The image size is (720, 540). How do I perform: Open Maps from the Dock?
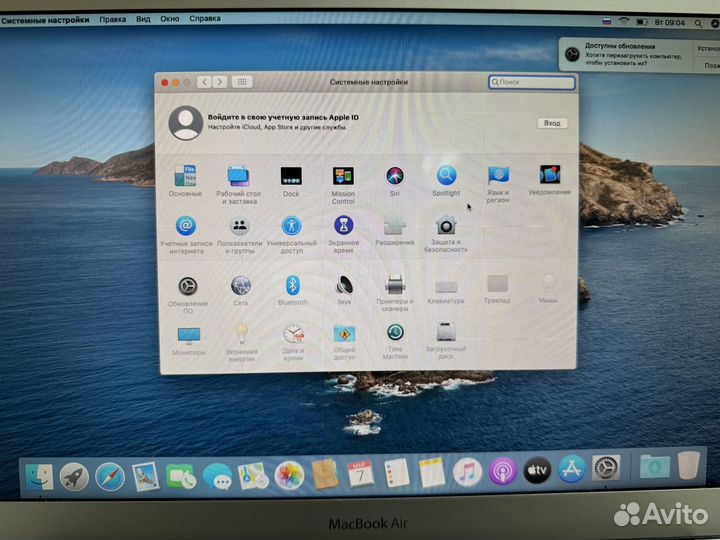253,476
